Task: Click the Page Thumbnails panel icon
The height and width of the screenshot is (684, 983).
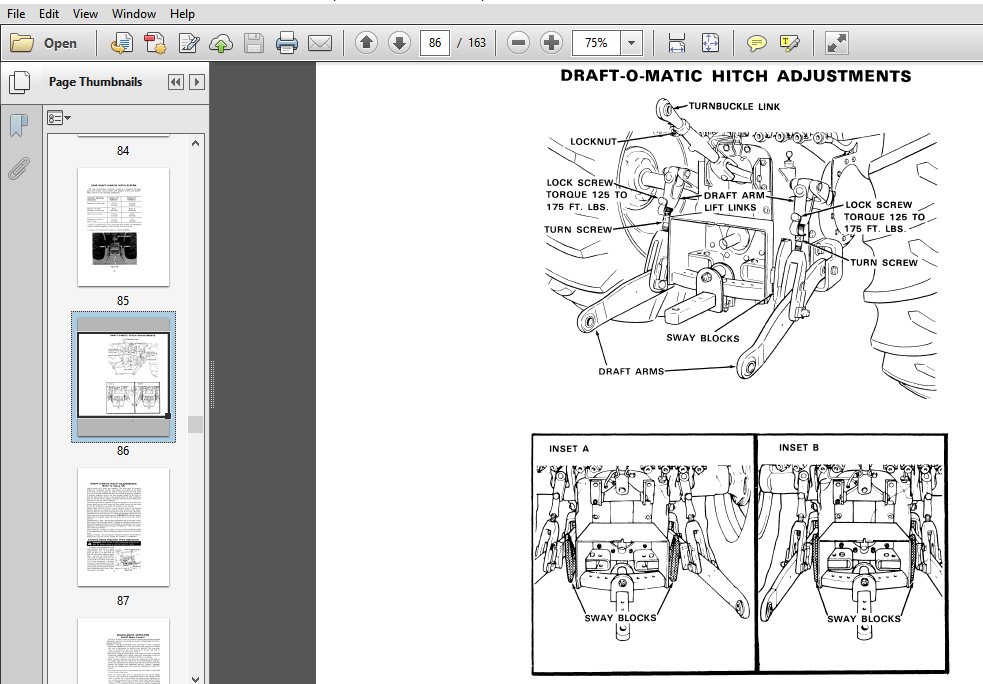Action: click(19, 82)
